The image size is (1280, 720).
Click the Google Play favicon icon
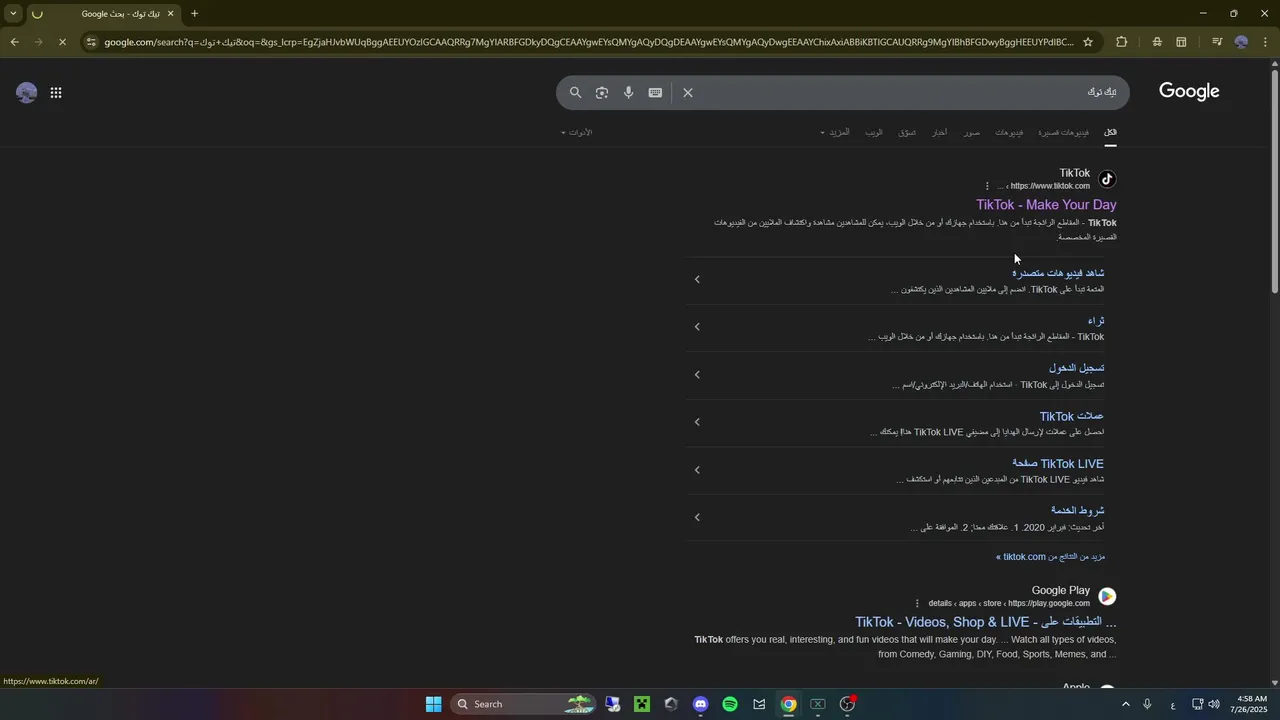(x=1107, y=596)
